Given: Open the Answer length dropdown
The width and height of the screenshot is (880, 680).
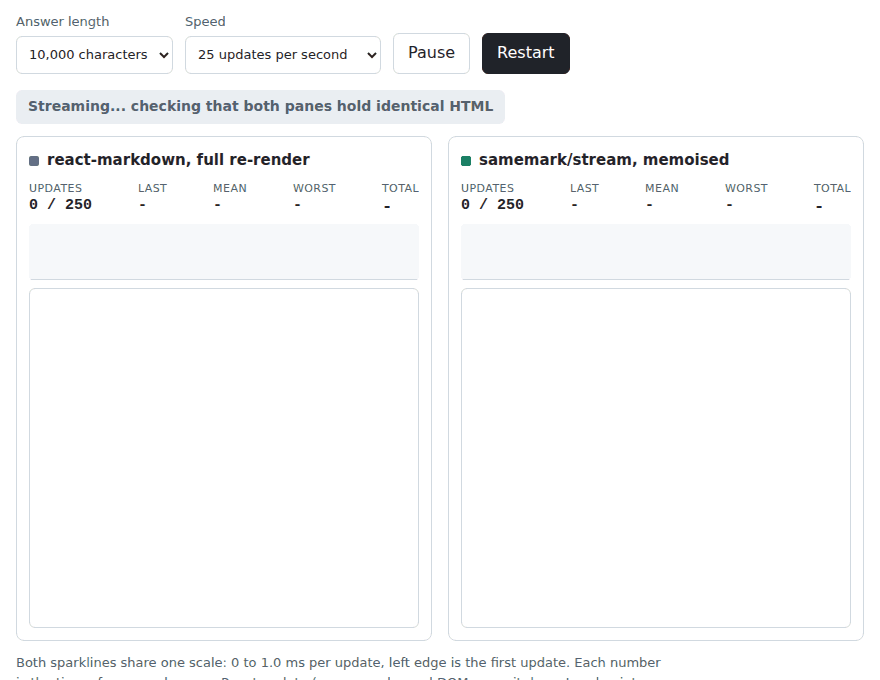Looking at the screenshot, I should point(94,55).
